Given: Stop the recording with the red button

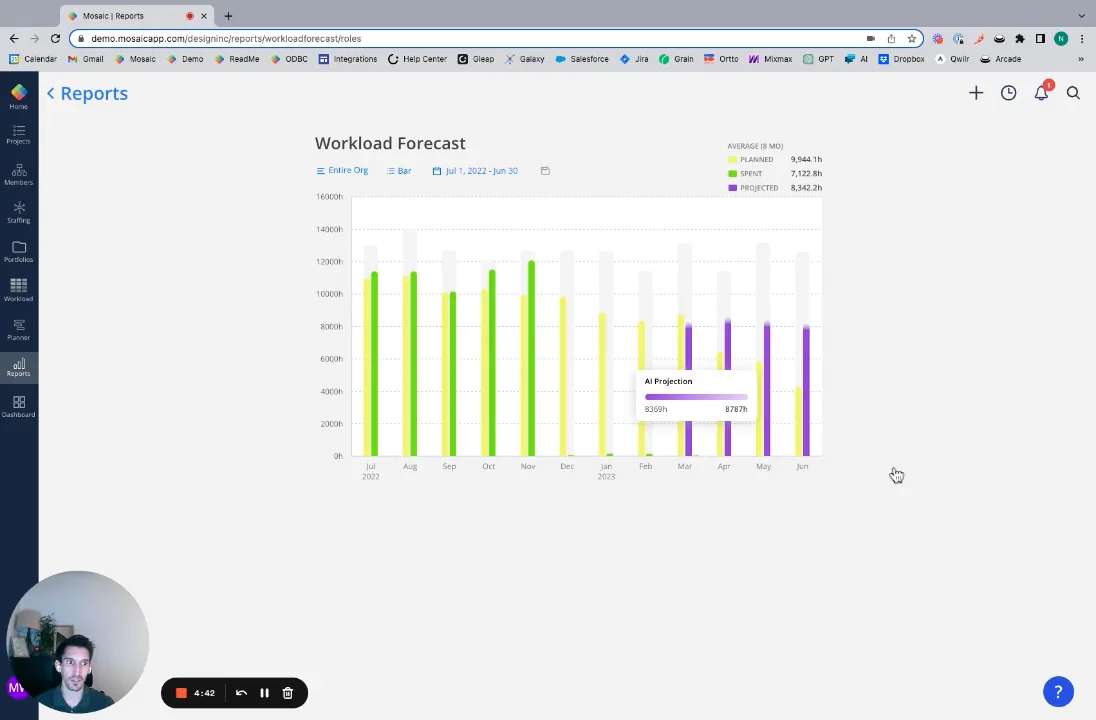Looking at the screenshot, I should click(181, 693).
